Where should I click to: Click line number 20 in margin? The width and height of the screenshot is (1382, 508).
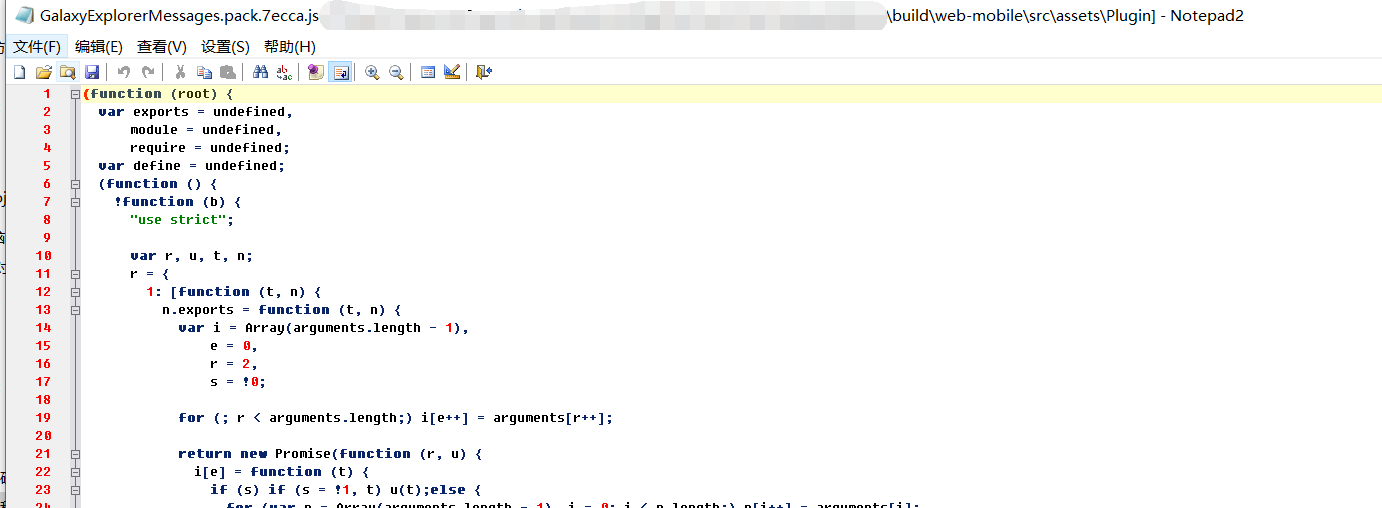click(43, 436)
